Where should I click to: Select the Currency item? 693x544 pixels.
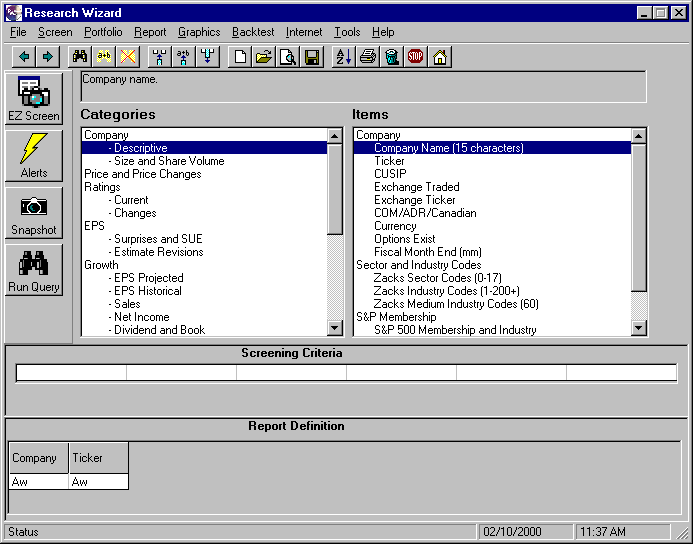[492, 226]
